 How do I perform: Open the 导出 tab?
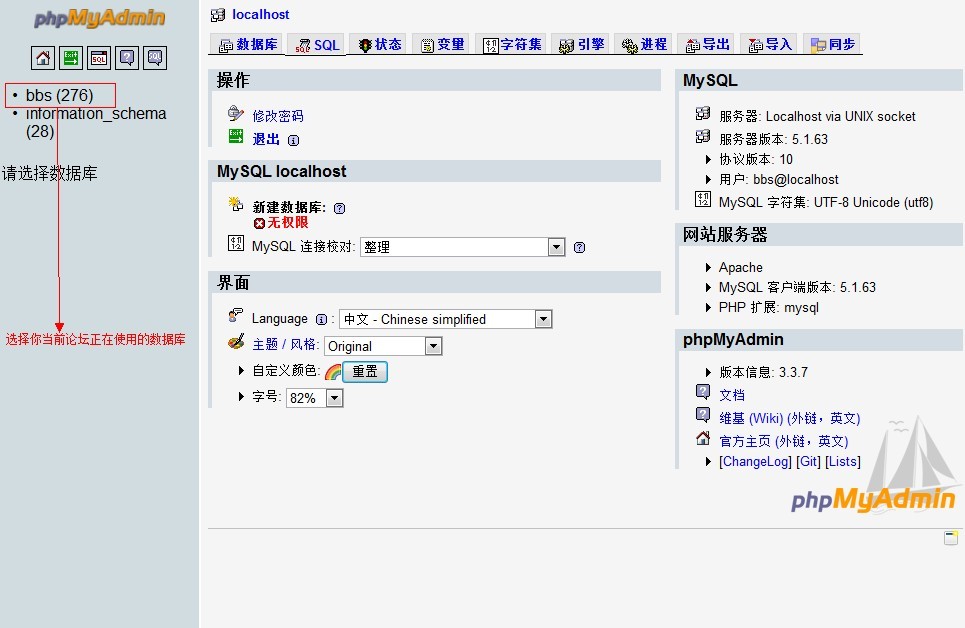click(708, 44)
